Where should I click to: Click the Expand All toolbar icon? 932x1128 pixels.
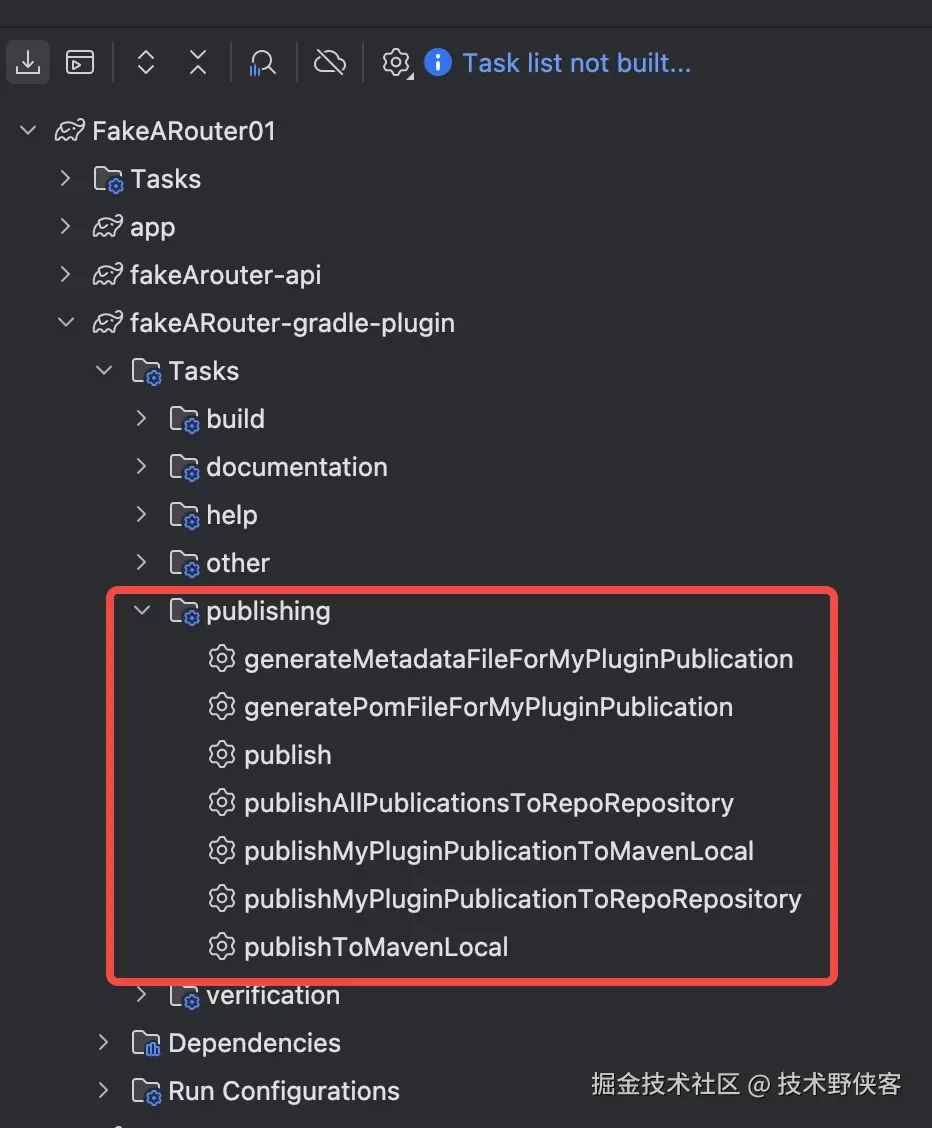(146, 63)
